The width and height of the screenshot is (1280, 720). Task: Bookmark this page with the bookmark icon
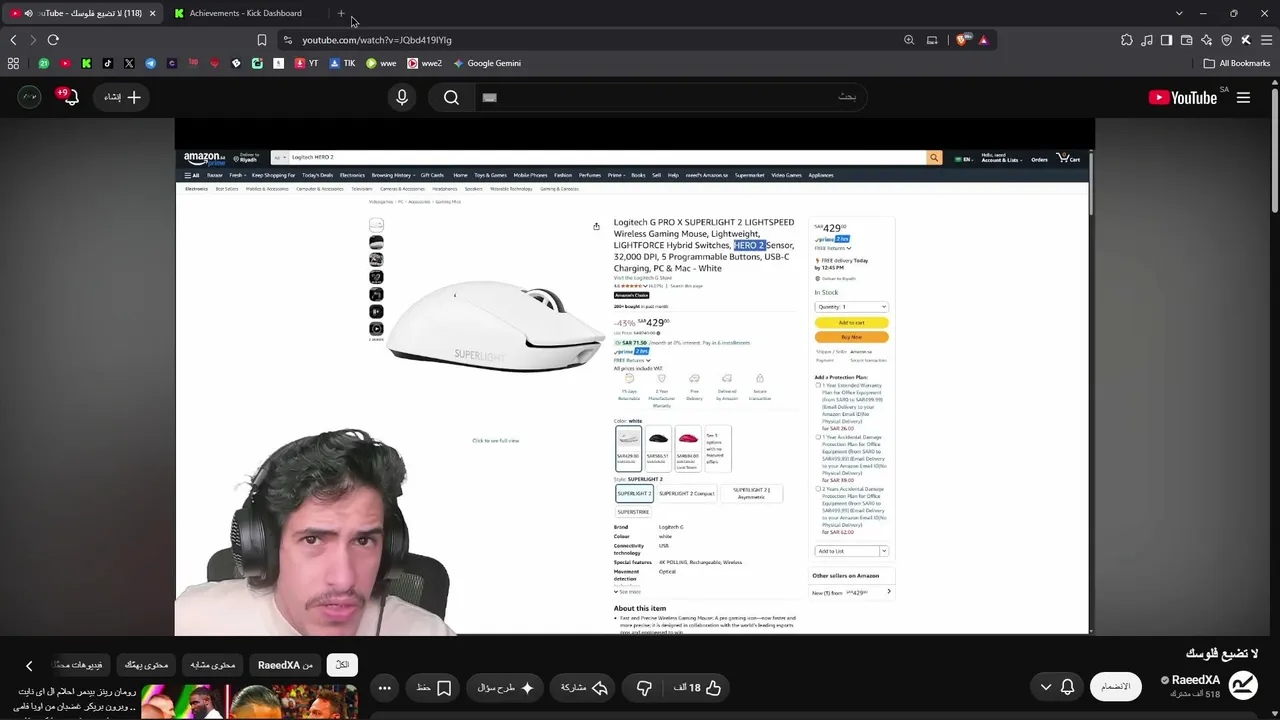click(x=262, y=40)
